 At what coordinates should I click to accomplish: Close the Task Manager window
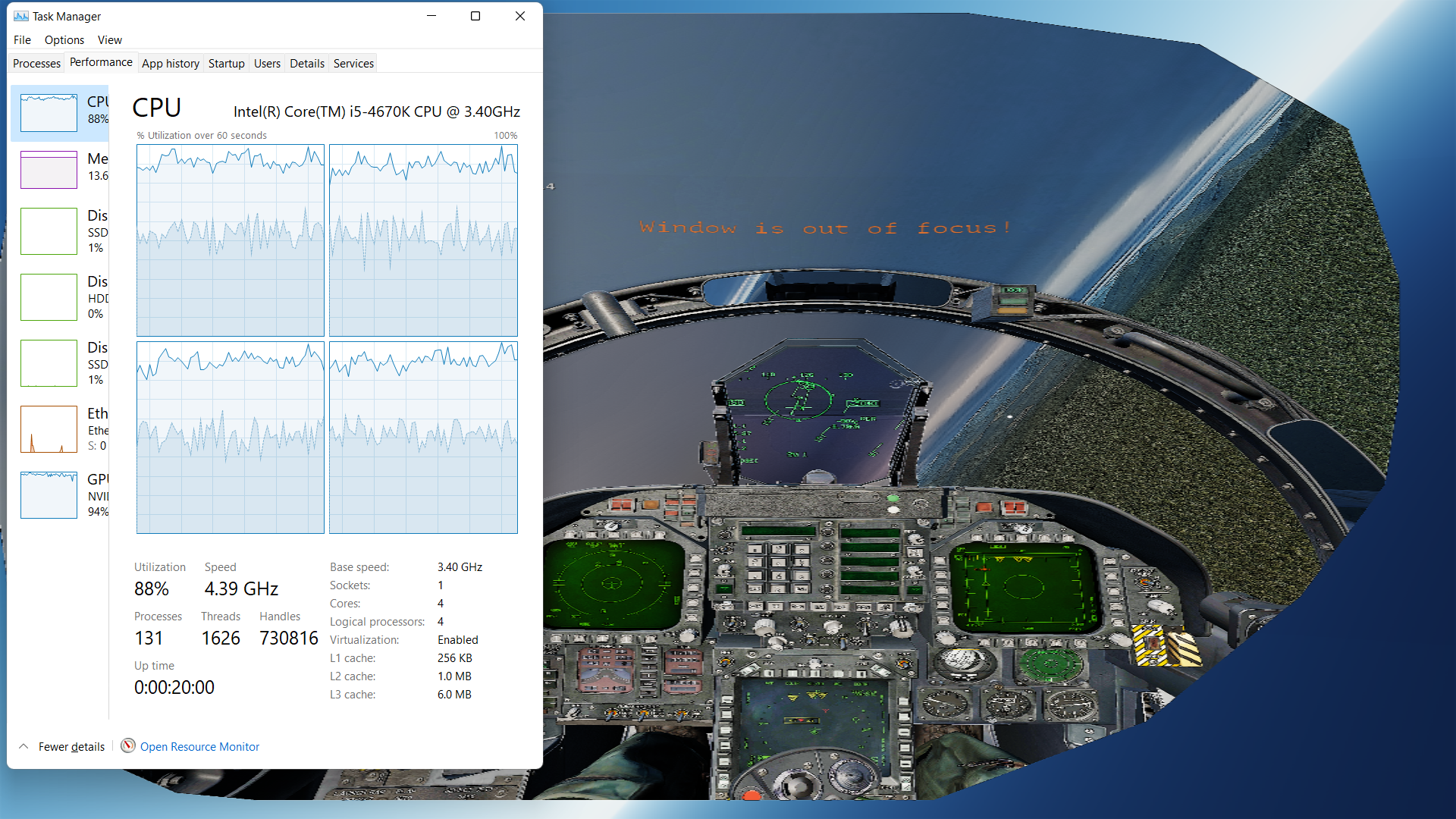tap(520, 16)
